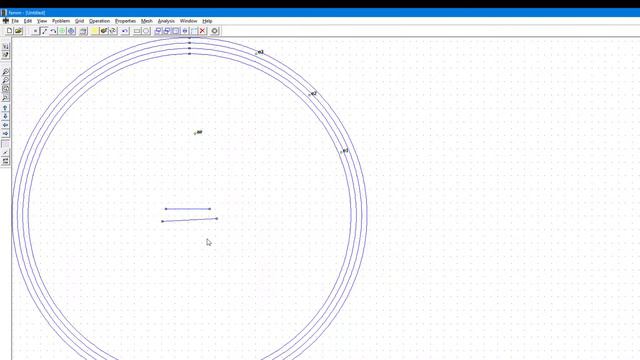Click the right node of lower line segment
The width and height of the screenshot is (640, 360).
[x=217, y=219]
